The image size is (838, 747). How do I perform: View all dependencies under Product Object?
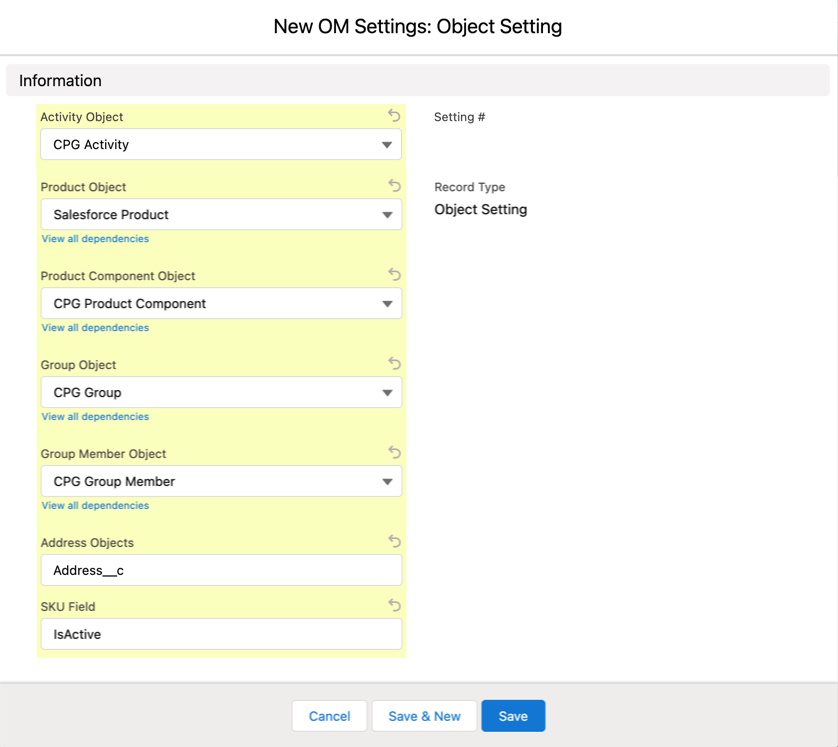click(x=95, y=239)
